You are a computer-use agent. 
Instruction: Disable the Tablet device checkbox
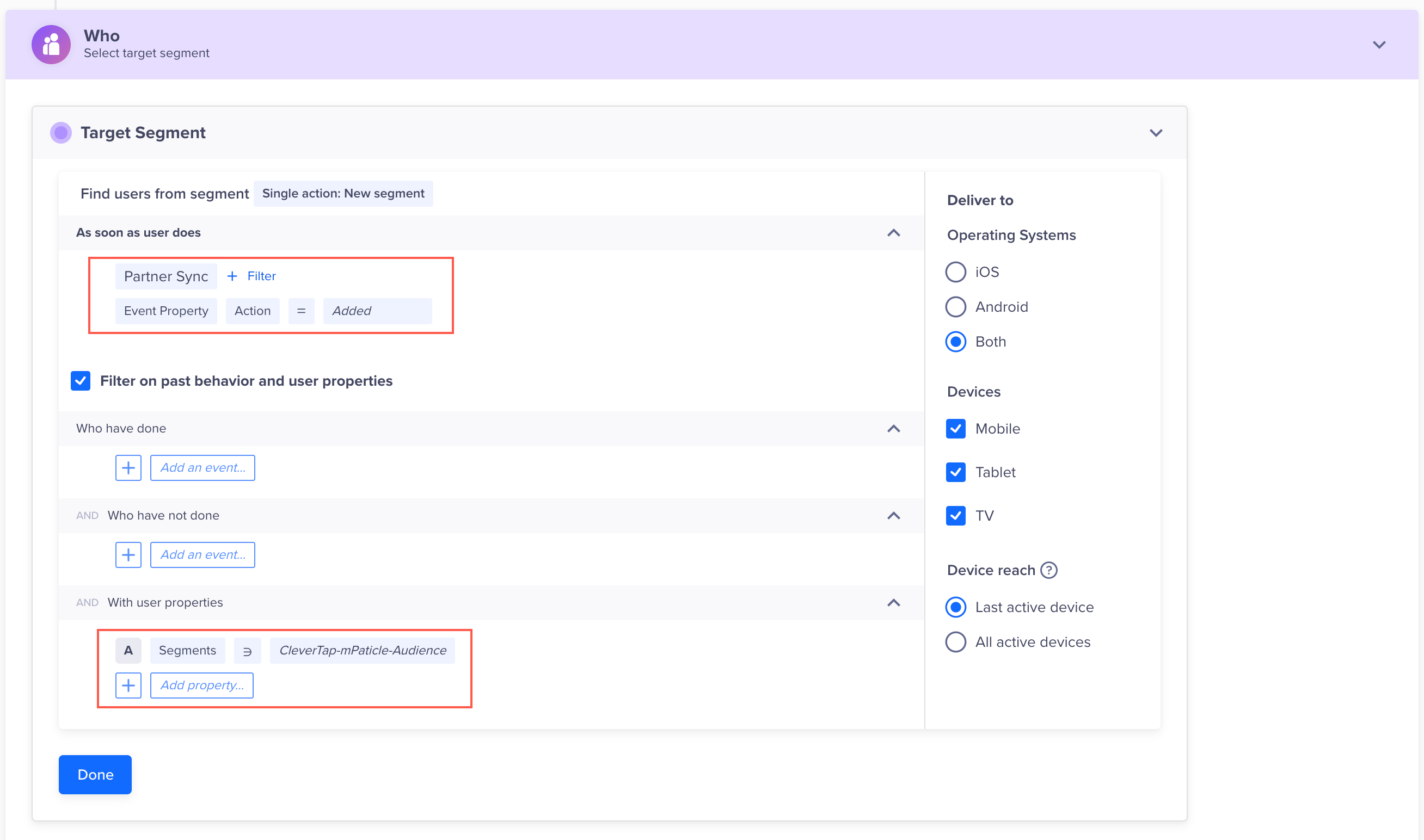pyautogui.click(x=956, y=472)
